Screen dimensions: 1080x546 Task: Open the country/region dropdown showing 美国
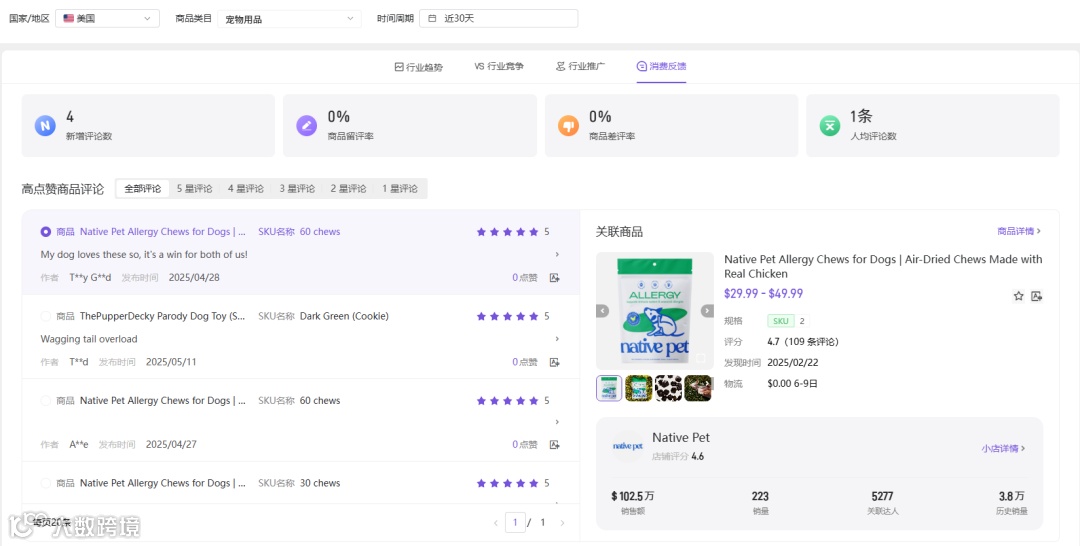(x=107, y=19)
